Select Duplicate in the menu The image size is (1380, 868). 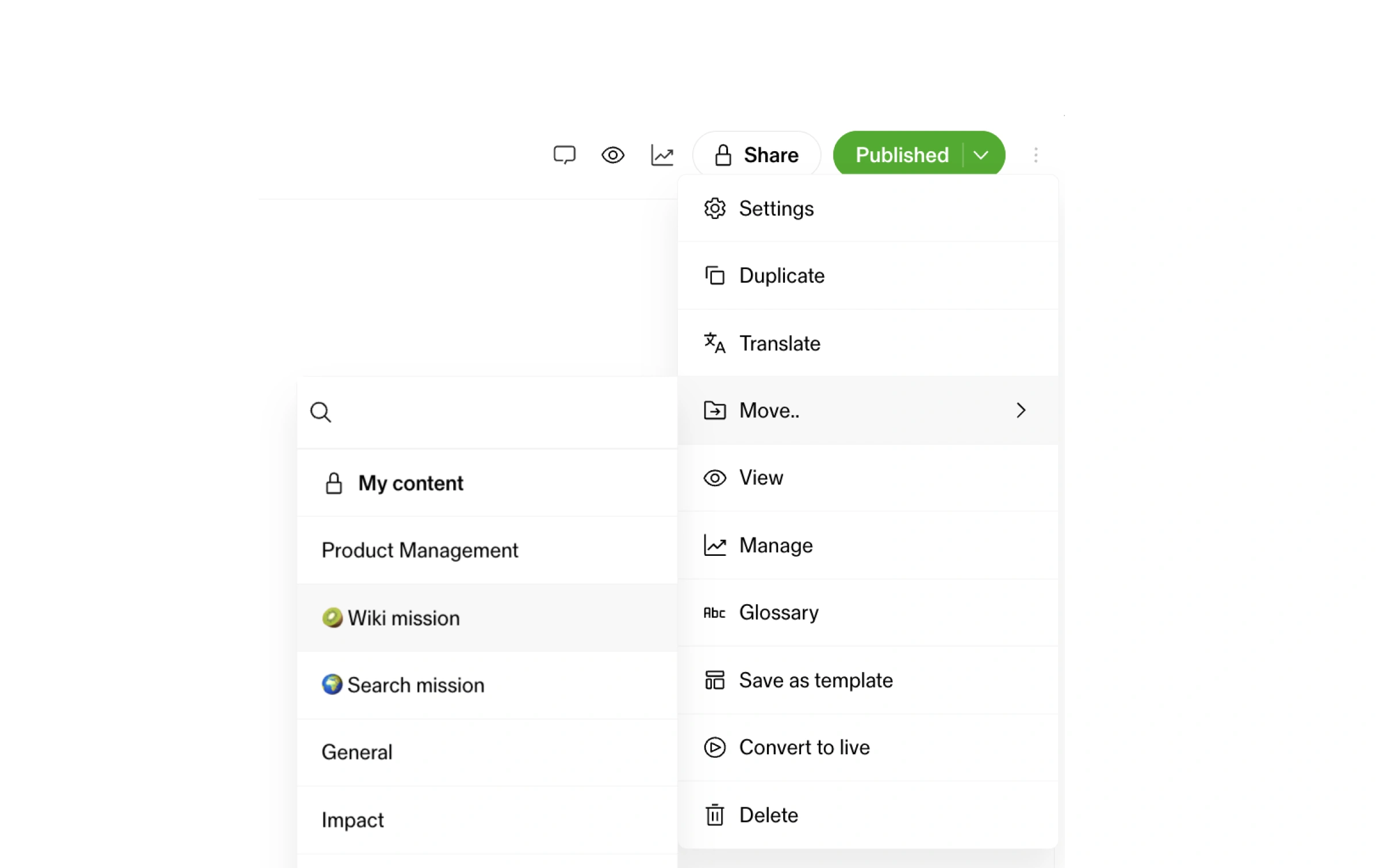coord(781,276)
